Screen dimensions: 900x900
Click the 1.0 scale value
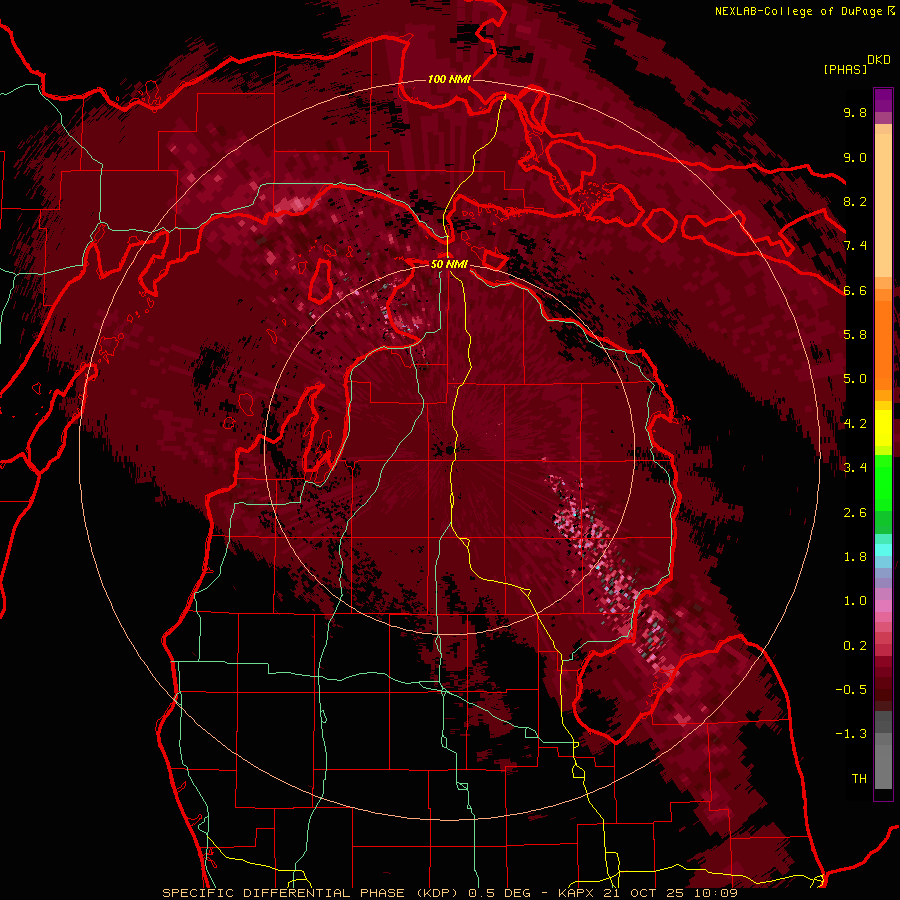click(855, 601)
